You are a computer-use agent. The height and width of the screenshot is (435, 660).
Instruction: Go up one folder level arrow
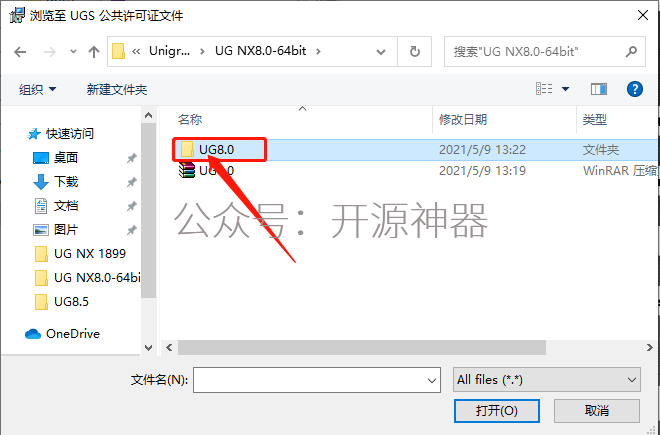[x=93, y=52]
